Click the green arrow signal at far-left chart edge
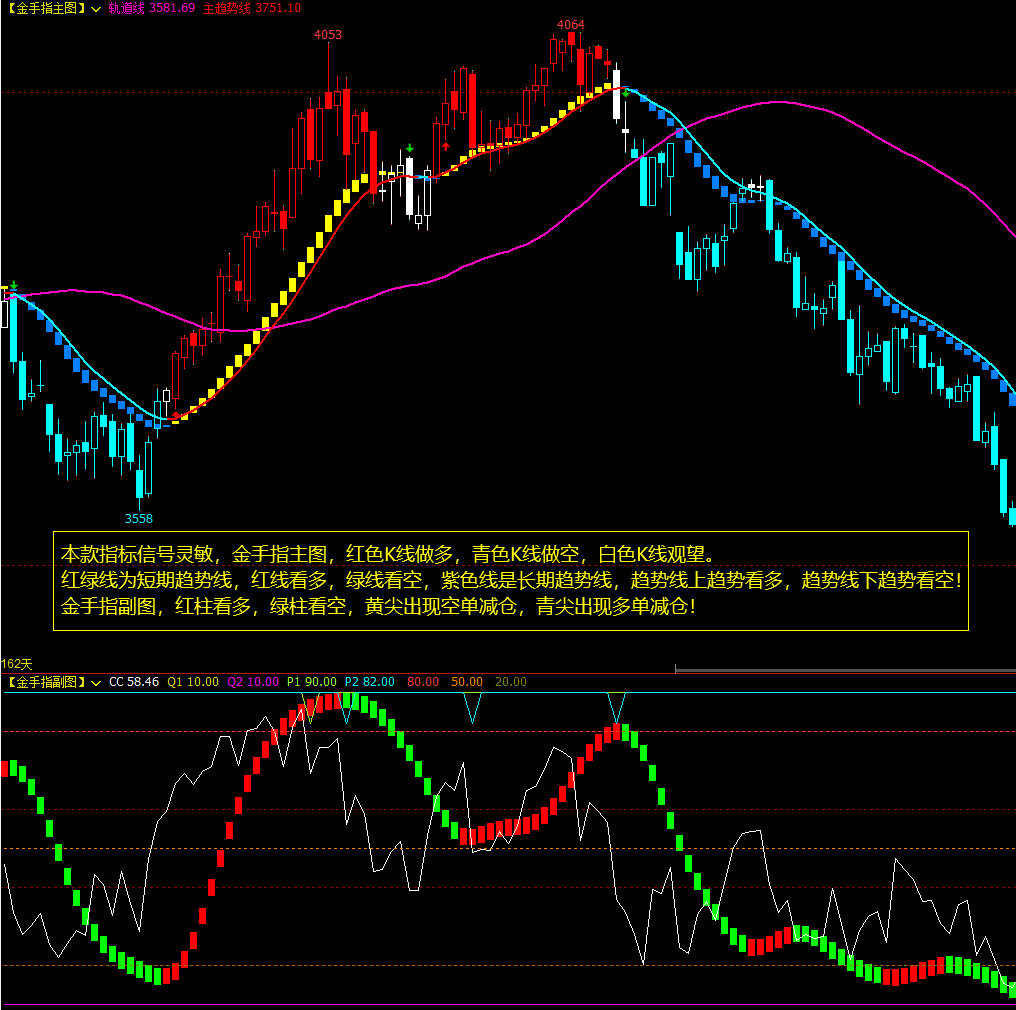Viewport: 1016px width, 1010px height. 13,285
